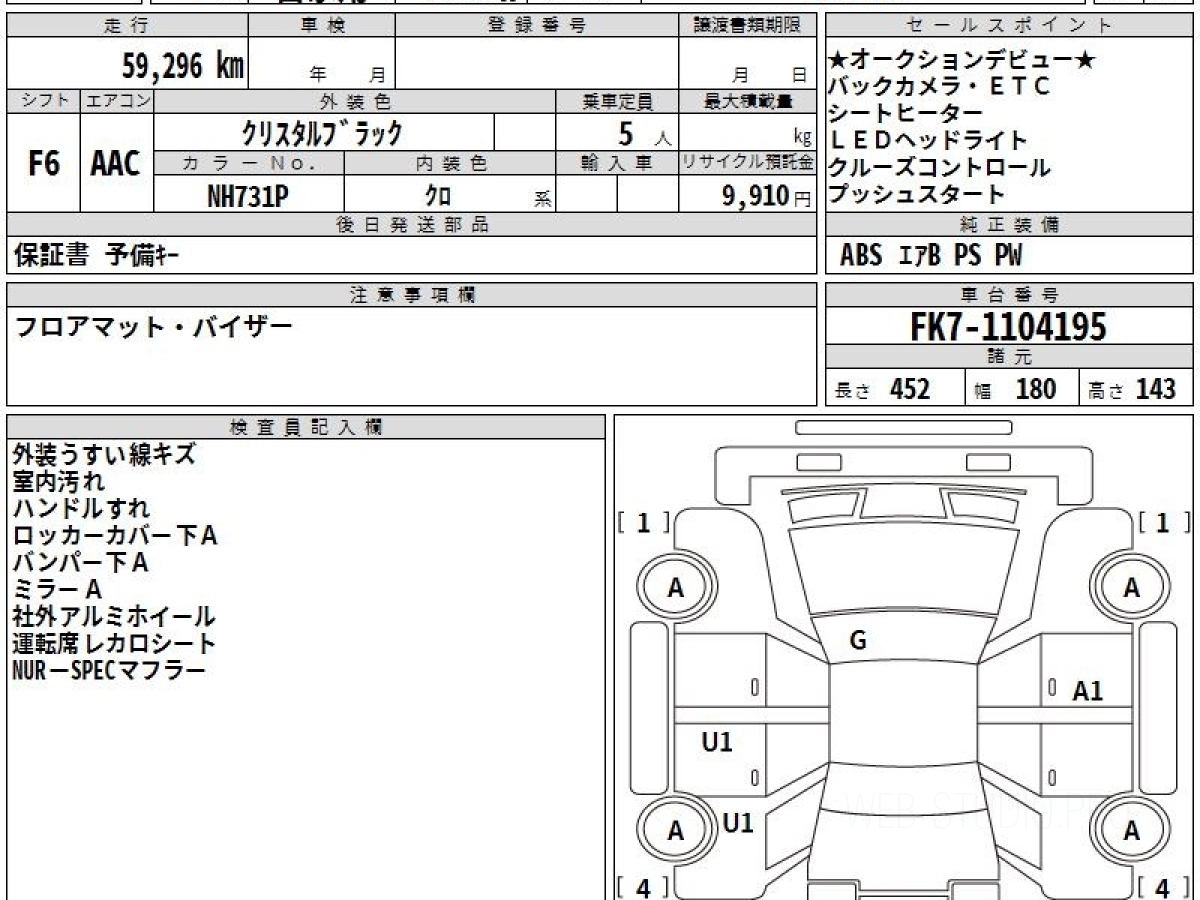Click the 注意事項欄 section header

pyautogui.click(x=411, y=295)
